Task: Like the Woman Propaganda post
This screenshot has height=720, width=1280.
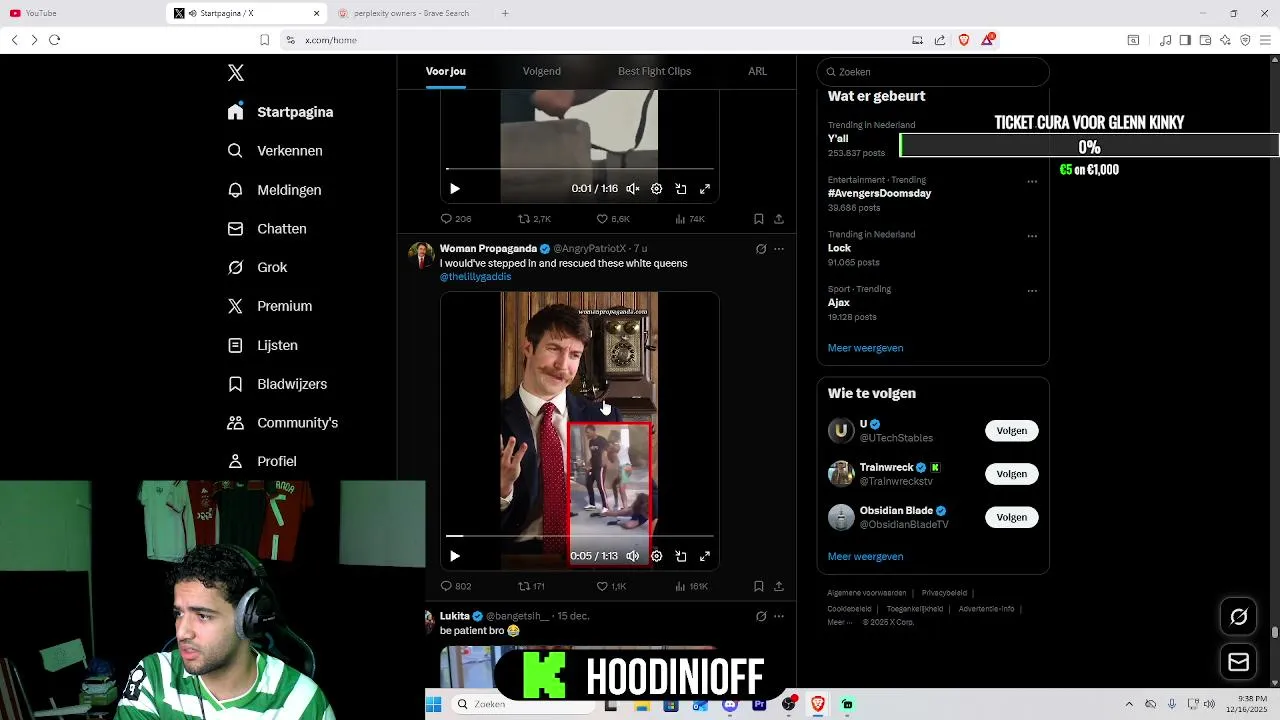Action: coord(611,586)
